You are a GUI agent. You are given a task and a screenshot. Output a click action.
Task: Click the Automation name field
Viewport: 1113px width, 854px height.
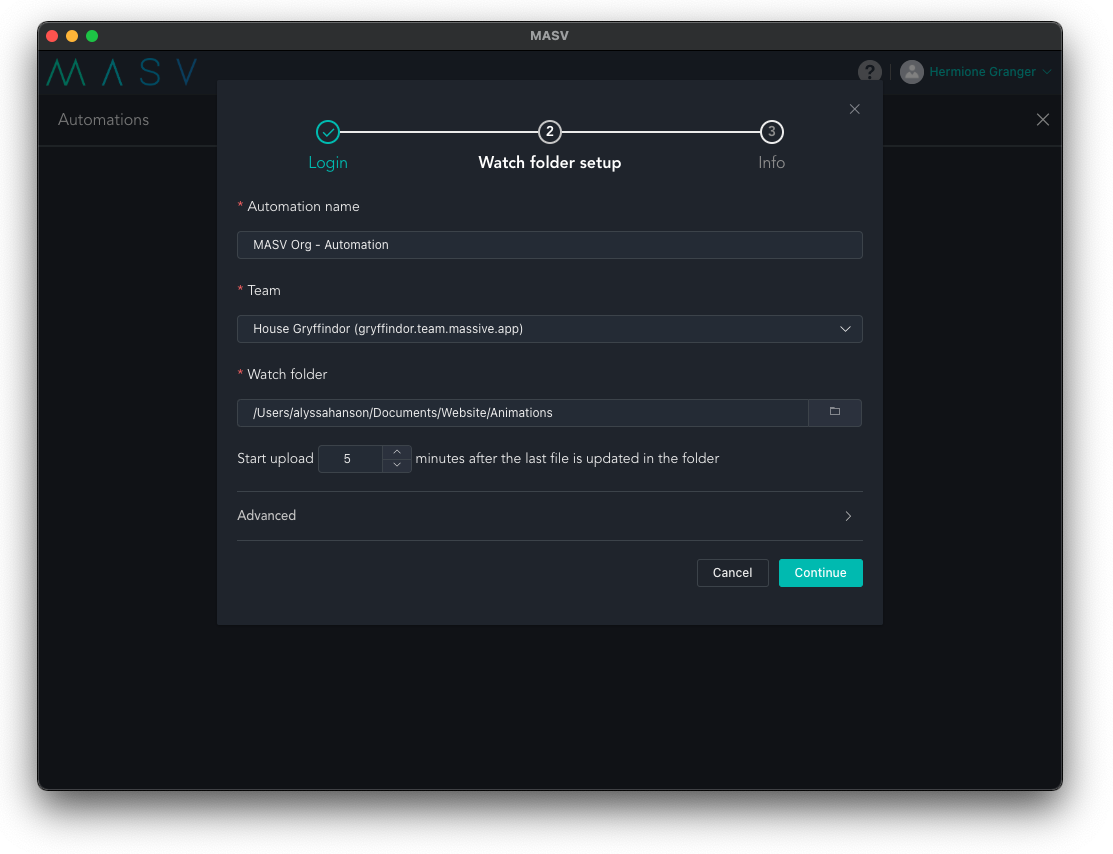549,245
